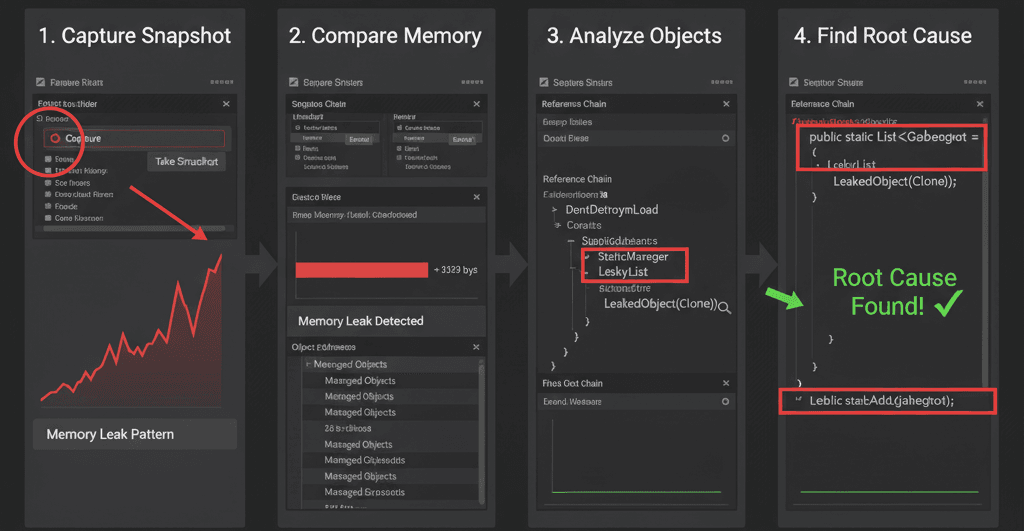
Task: Click the Take Snapshot button in panel 1
Action: [x=186, y=161]
